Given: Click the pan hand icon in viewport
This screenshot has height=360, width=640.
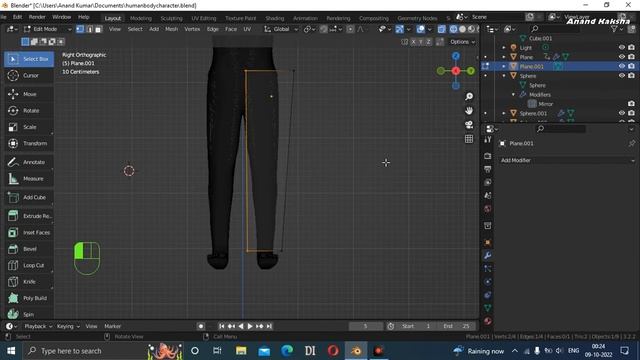Looking at the screenshot, I should pos(469,111).
